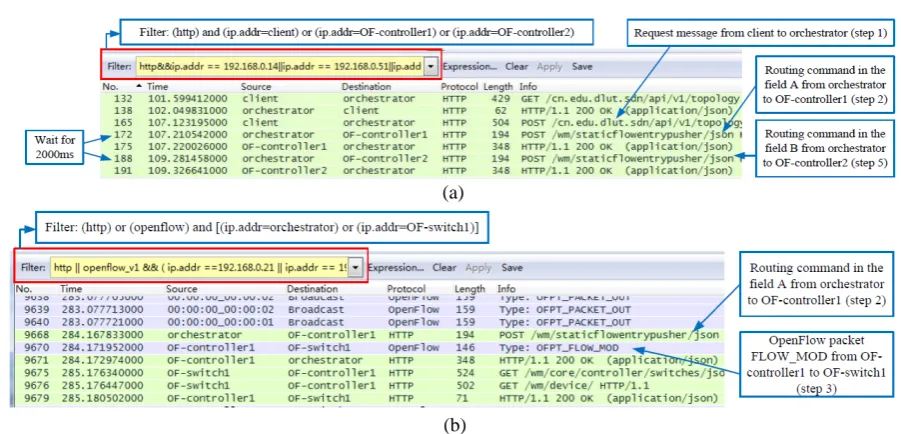Viewport: 901px width, 434px height.
Task: Select packet number 175
Action: [421, 147]
